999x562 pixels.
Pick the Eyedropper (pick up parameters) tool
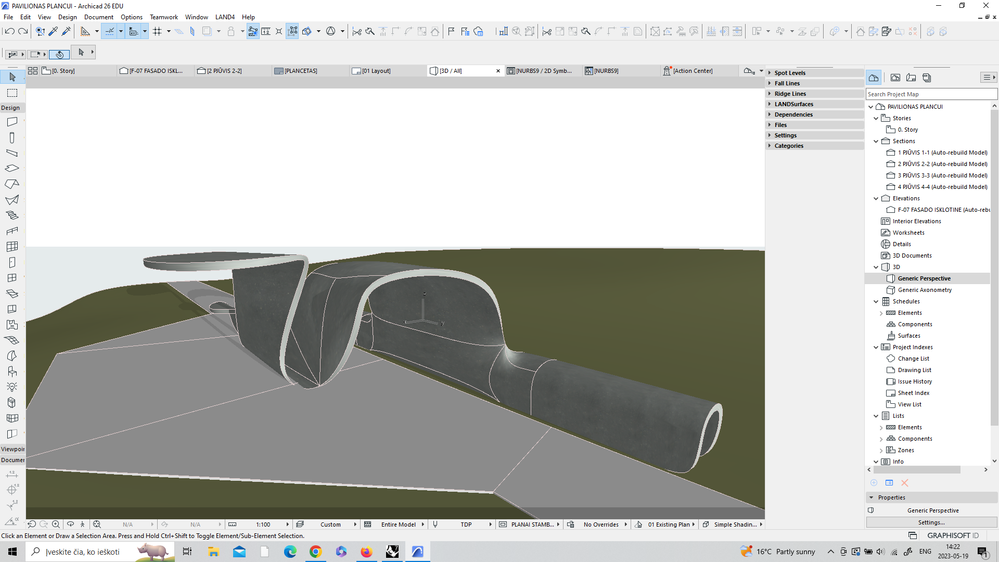(54, 32)
